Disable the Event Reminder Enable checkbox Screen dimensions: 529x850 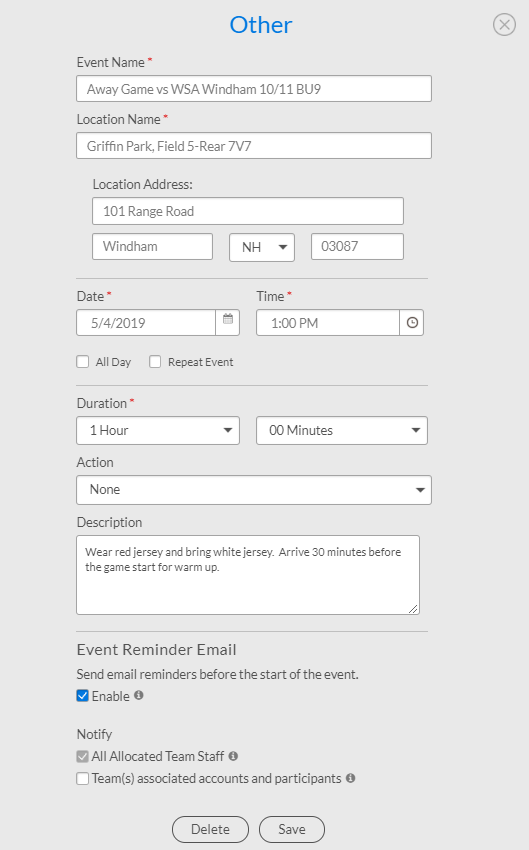[82, 696]
